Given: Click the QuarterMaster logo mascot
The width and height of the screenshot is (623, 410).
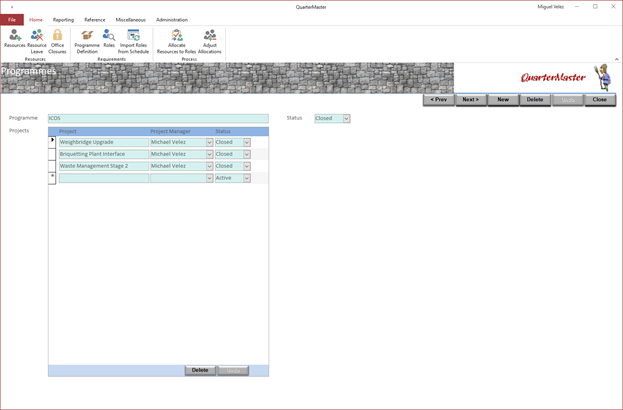Looking at the screenshot, I should (604, 77).
